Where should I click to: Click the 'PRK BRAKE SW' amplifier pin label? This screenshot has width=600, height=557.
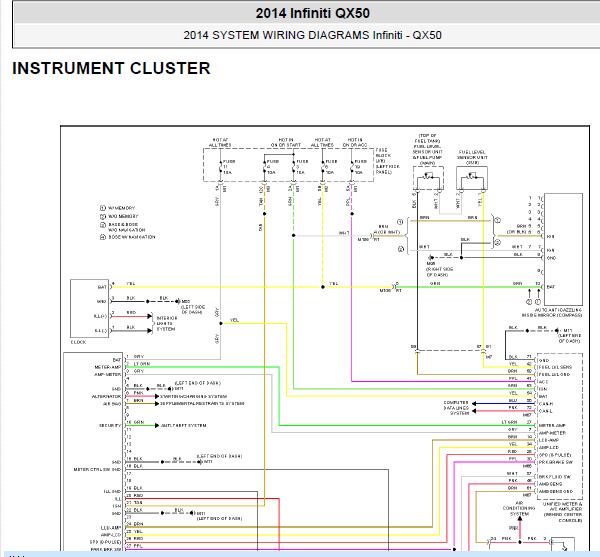(555, 462)
